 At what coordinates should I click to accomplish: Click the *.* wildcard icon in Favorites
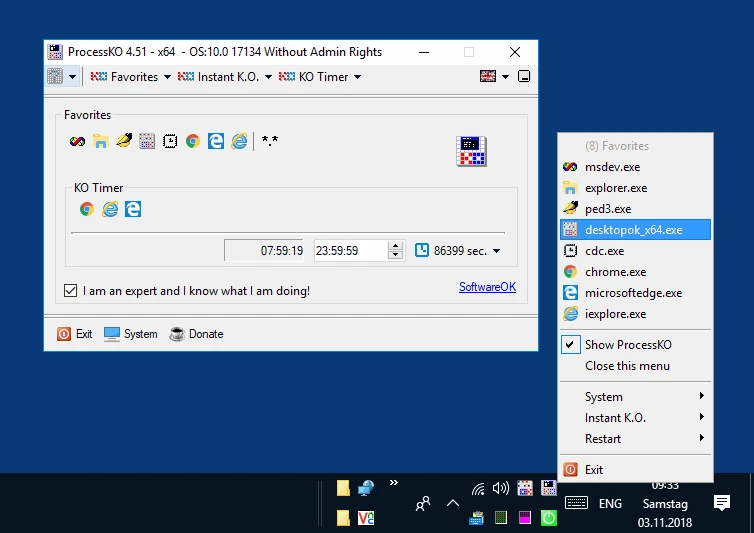point(270,140)
